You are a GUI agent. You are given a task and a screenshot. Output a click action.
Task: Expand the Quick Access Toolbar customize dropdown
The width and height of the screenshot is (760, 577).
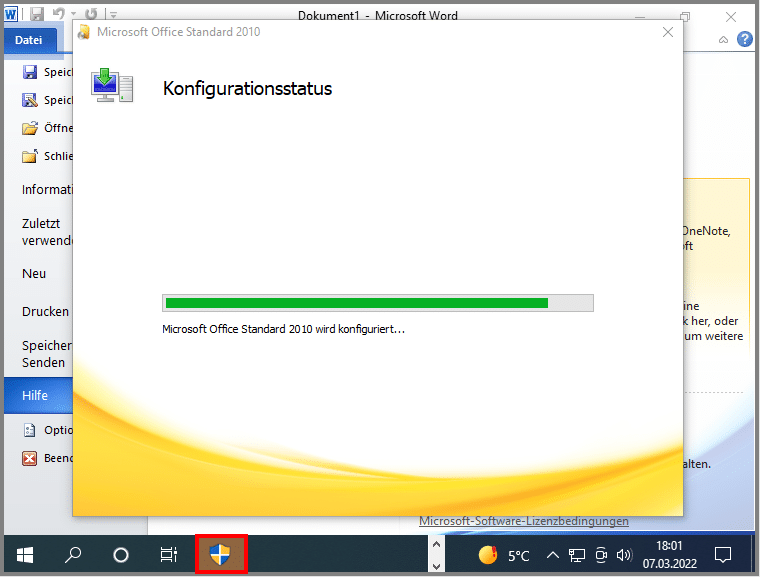(x=113, y=15)
